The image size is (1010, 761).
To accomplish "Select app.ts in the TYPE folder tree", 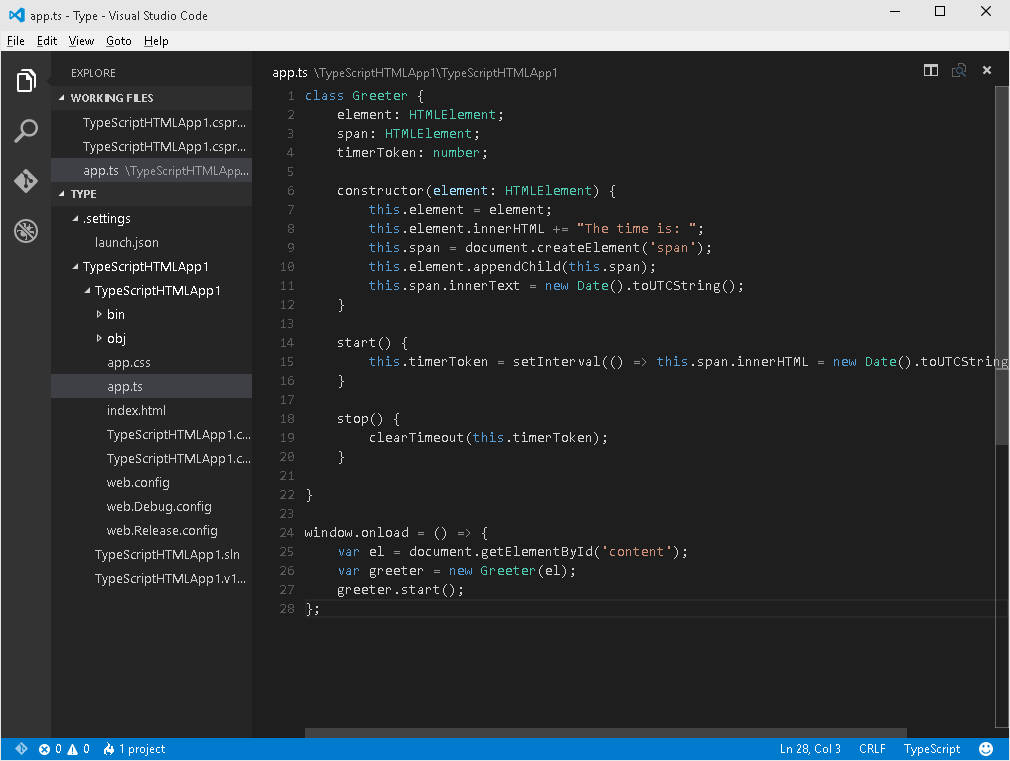I will pos(151,387).
